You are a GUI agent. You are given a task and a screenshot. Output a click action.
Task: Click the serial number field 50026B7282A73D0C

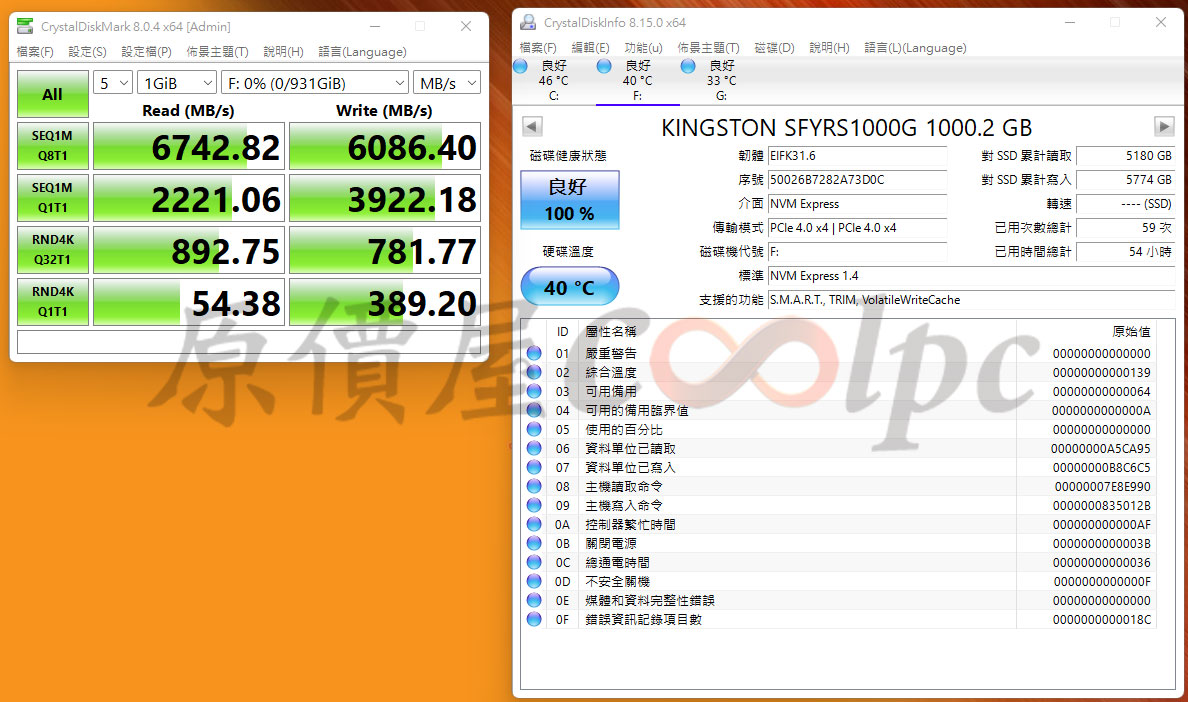(x=857, y=179)
